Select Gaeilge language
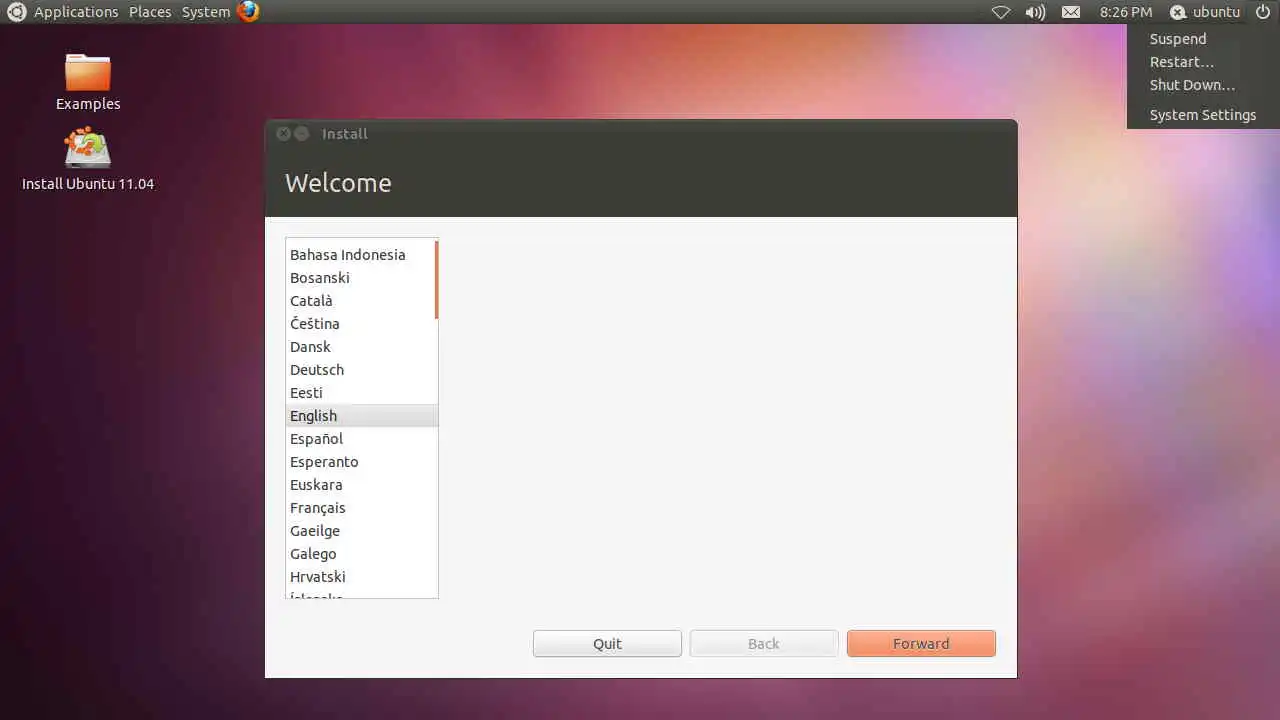 tap(360, 531)
